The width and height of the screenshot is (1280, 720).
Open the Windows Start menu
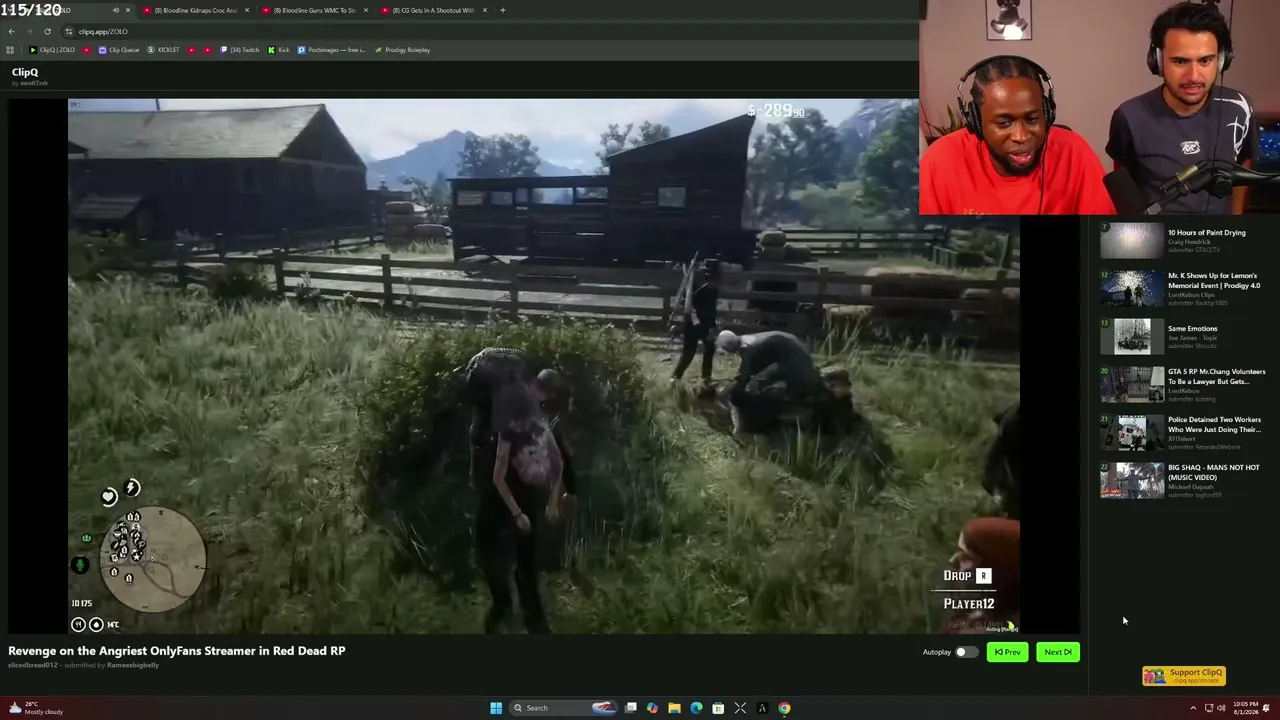point(496,708)
